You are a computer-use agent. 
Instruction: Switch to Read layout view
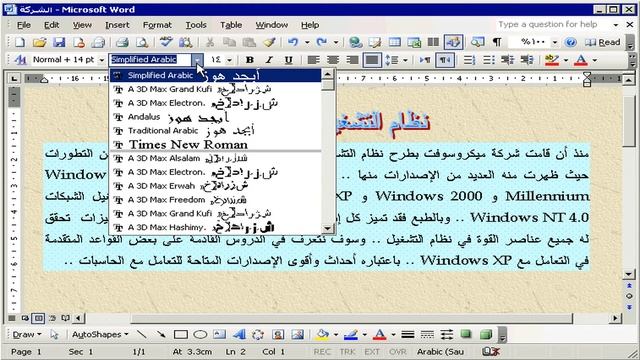602,42
